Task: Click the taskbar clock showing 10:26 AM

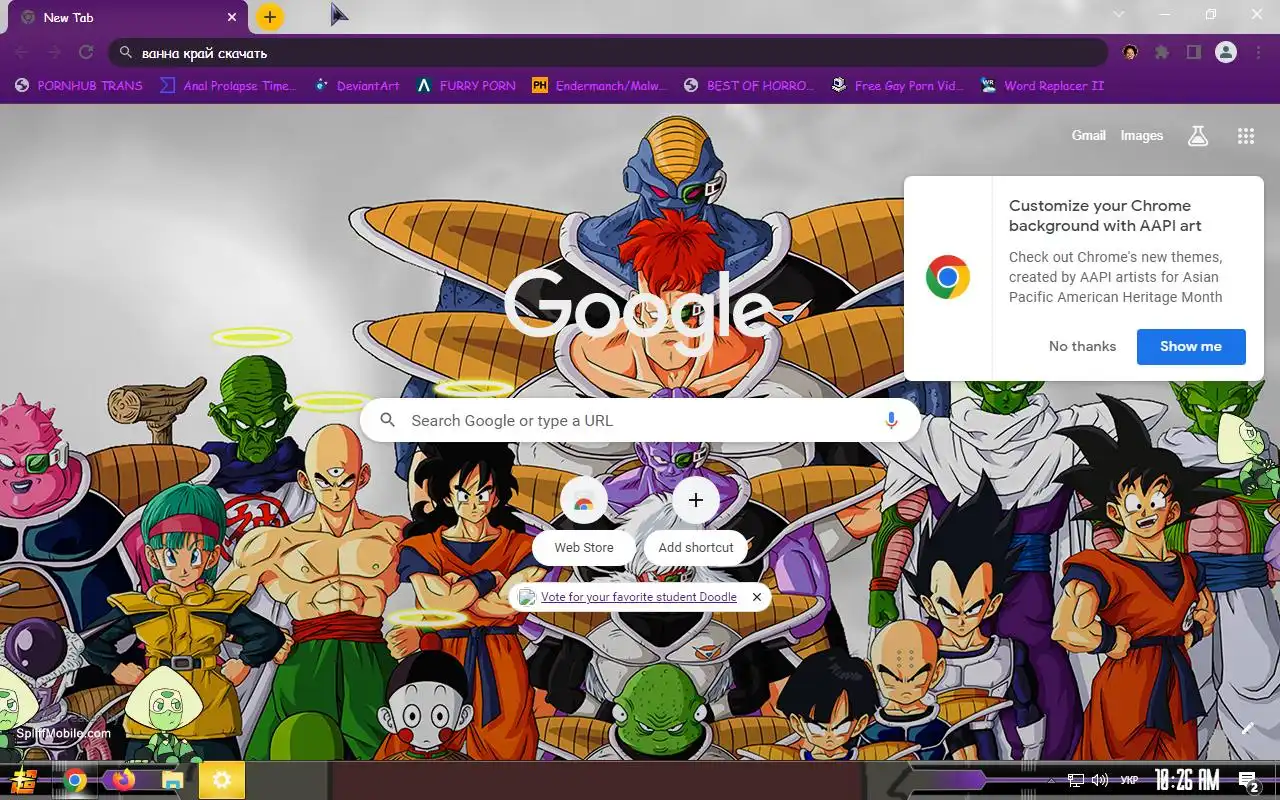Action: coord(1186,781)
